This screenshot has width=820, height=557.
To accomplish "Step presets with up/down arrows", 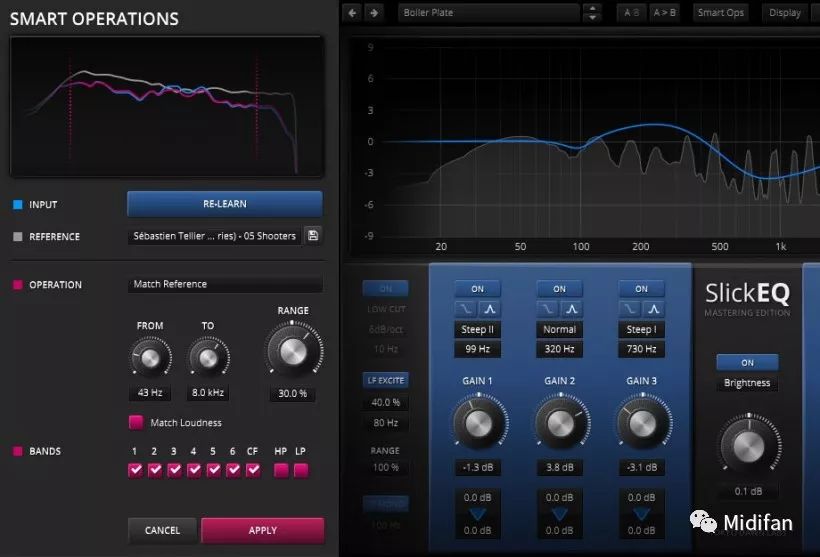I will 592,13.
